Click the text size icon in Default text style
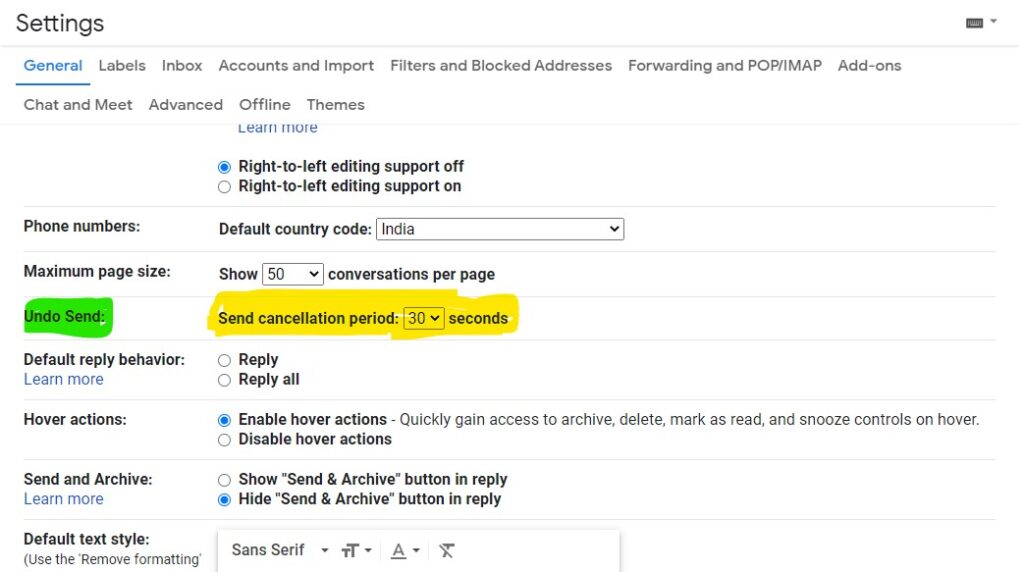Image resolution: width=1024 pixels, height=572 pixels. click(350, 550)
